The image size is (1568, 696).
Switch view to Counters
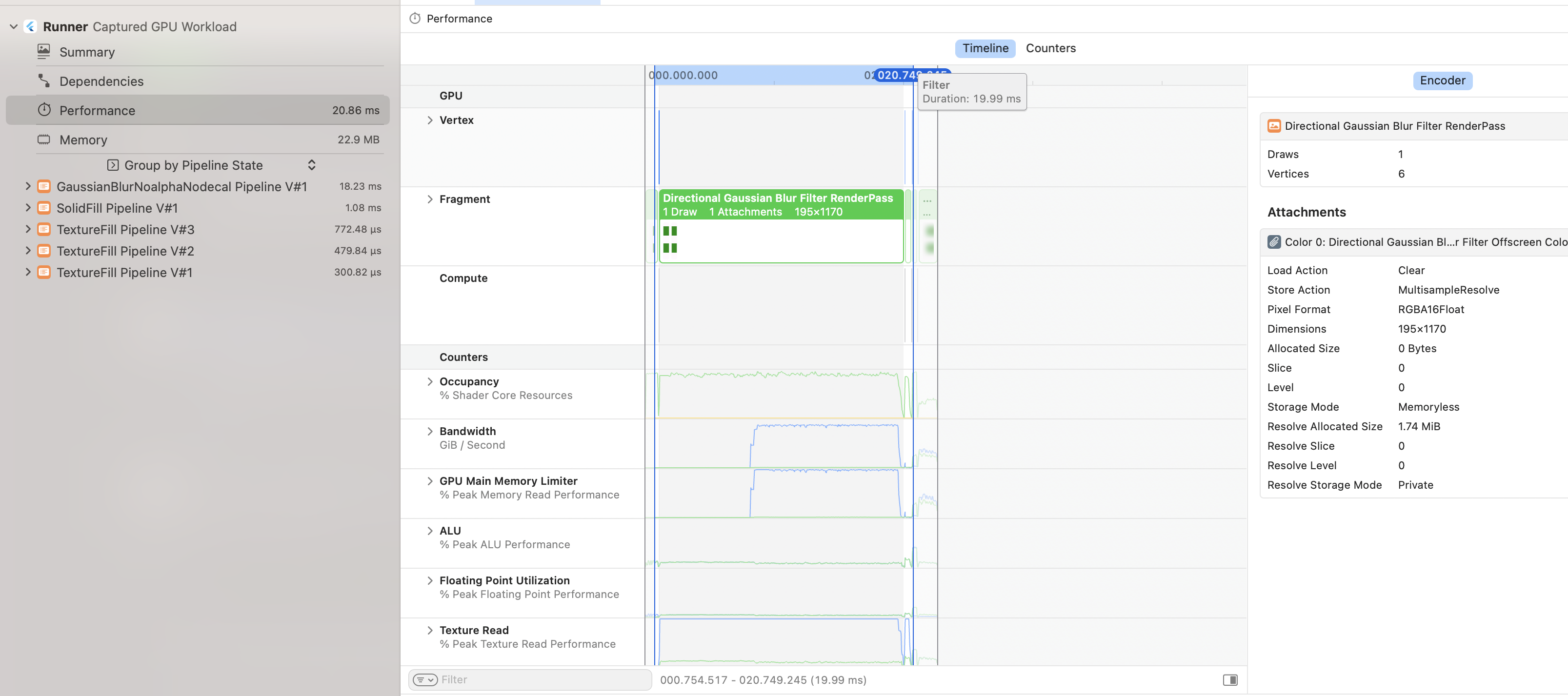tap(1050, 48)
